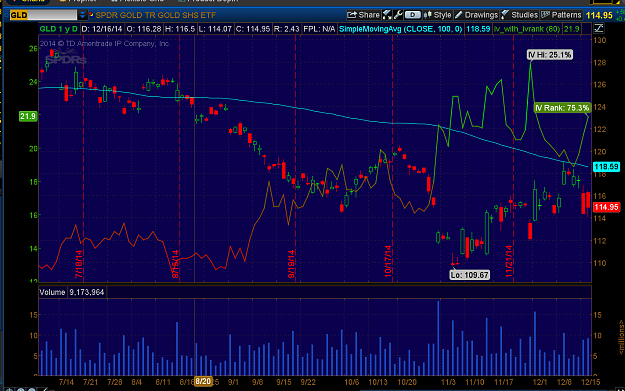Click the Lo: 109.67 price bubble
This screenshot has height=391, width=625.
(x=470, y=275)
